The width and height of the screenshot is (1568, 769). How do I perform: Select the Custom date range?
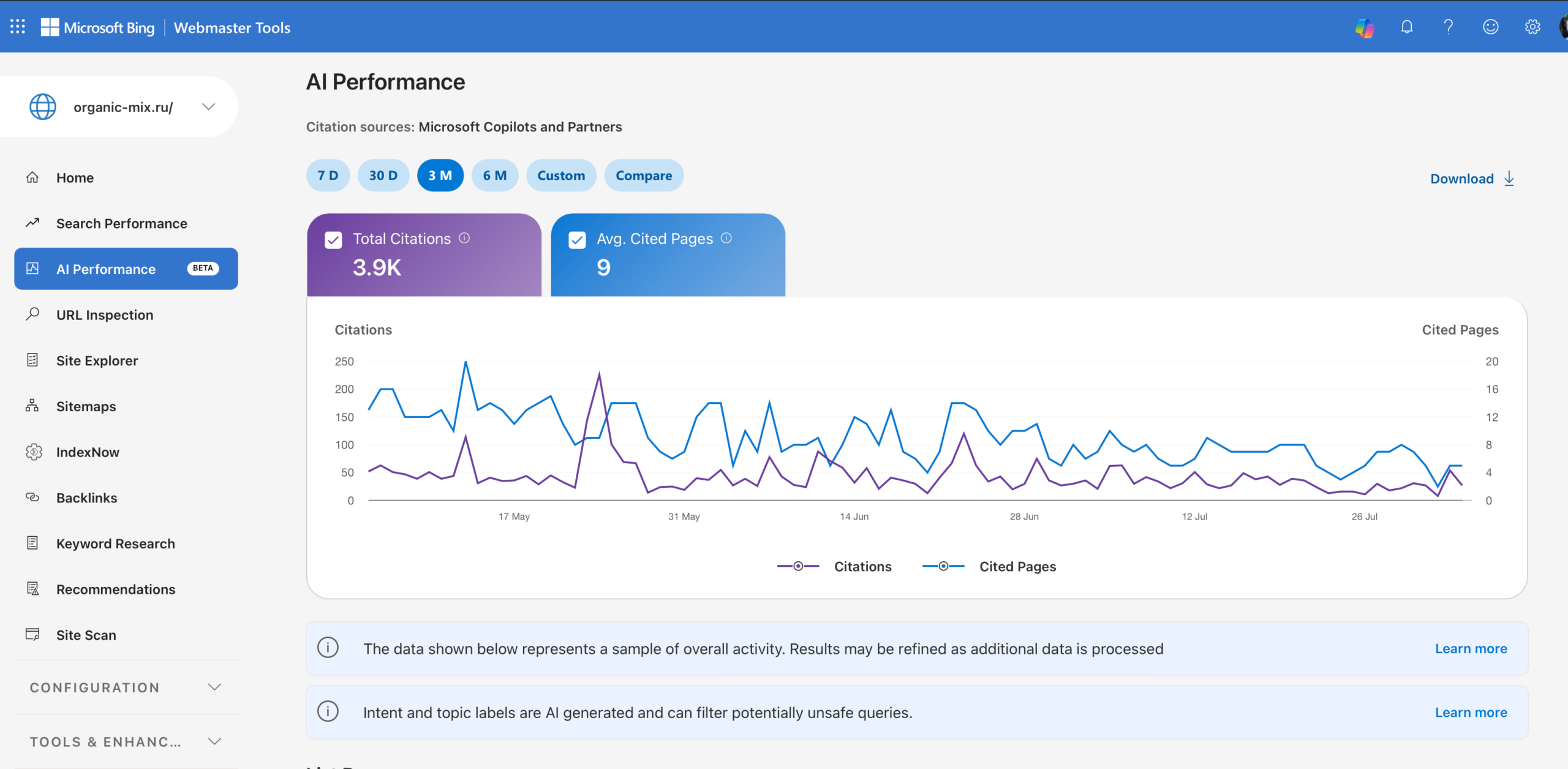point(561,175)
